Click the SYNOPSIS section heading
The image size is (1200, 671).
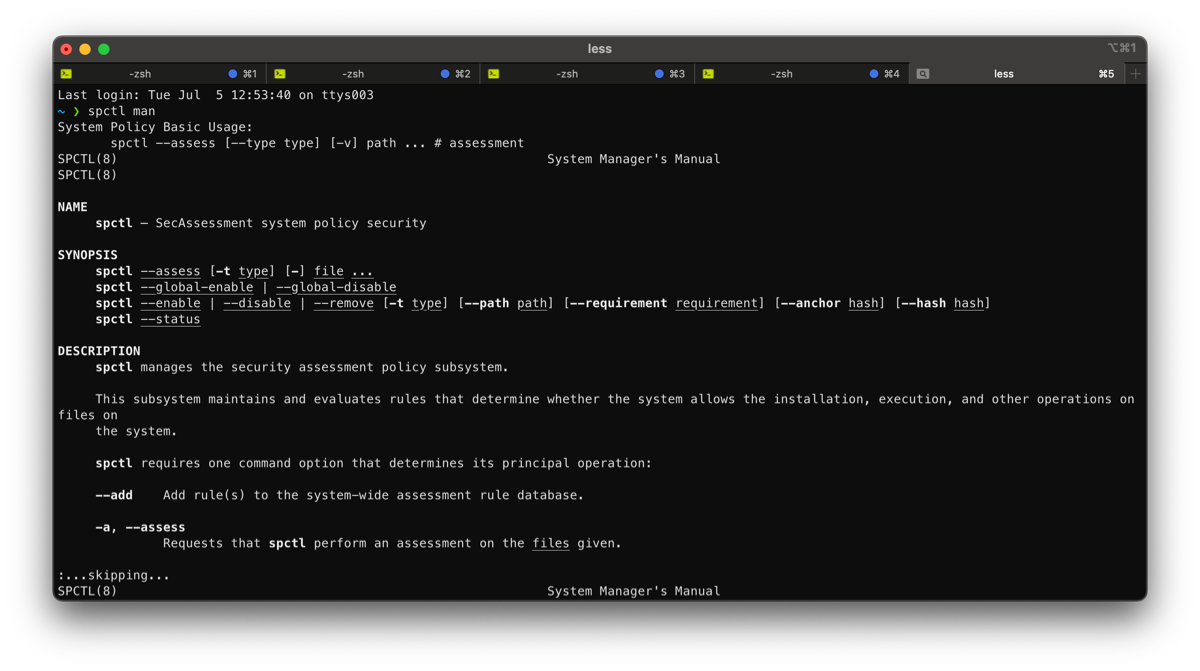click(88, 255)
